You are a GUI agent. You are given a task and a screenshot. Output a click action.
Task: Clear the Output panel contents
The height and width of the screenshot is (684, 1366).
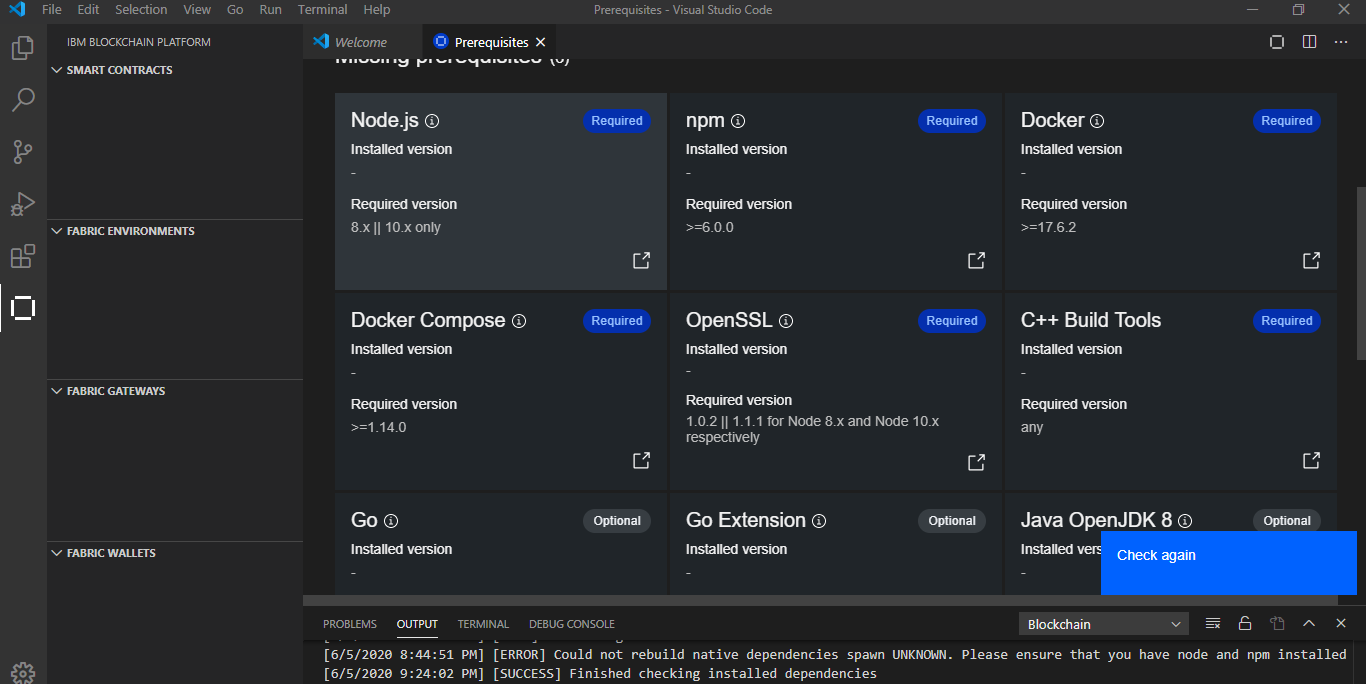pyautogui.click(x=1212, y=623)
